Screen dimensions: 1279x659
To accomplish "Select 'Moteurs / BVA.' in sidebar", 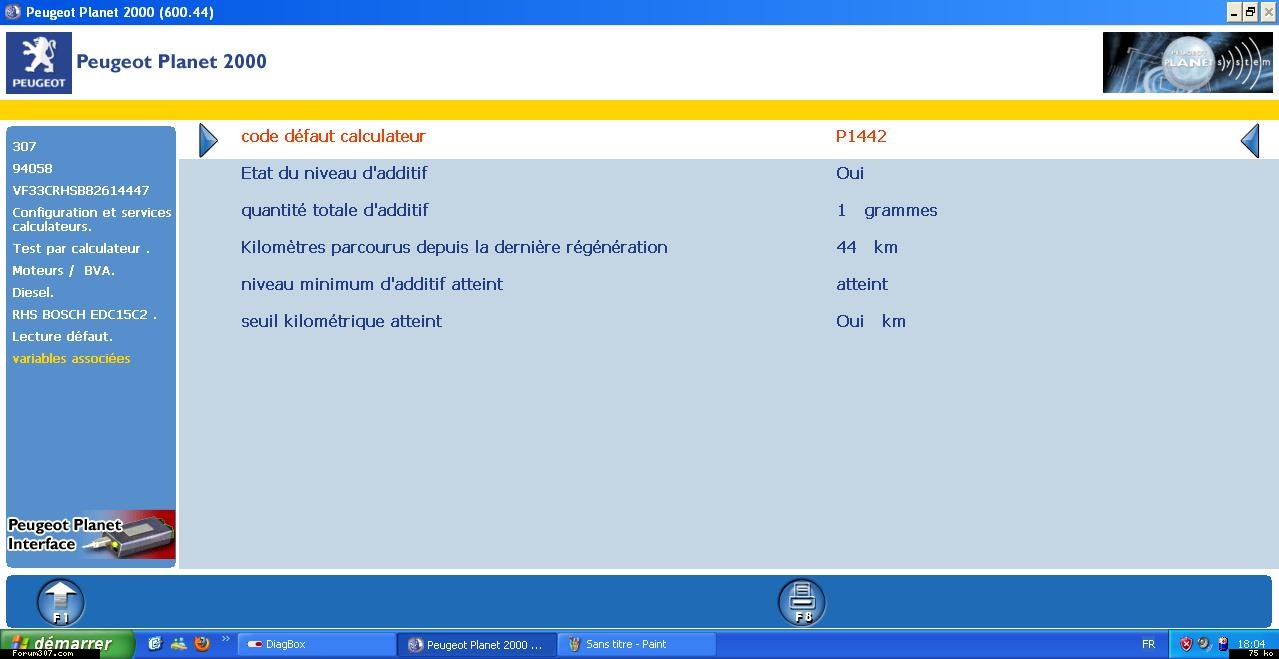I will point(63,271).
